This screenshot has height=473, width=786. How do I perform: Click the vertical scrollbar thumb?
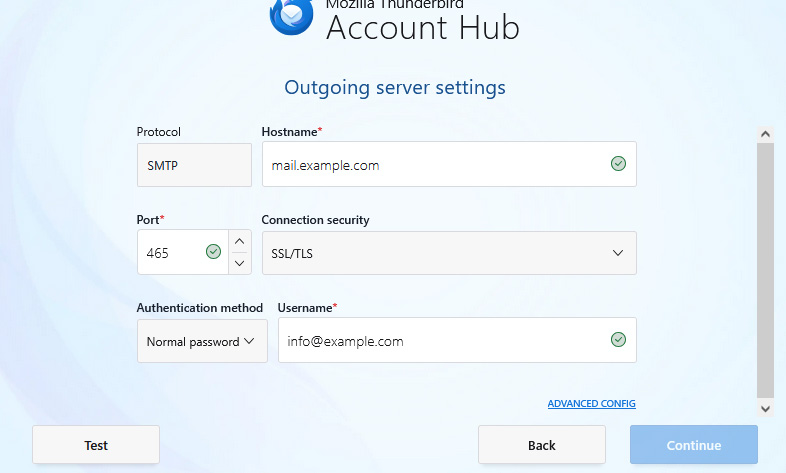point(765,270)
